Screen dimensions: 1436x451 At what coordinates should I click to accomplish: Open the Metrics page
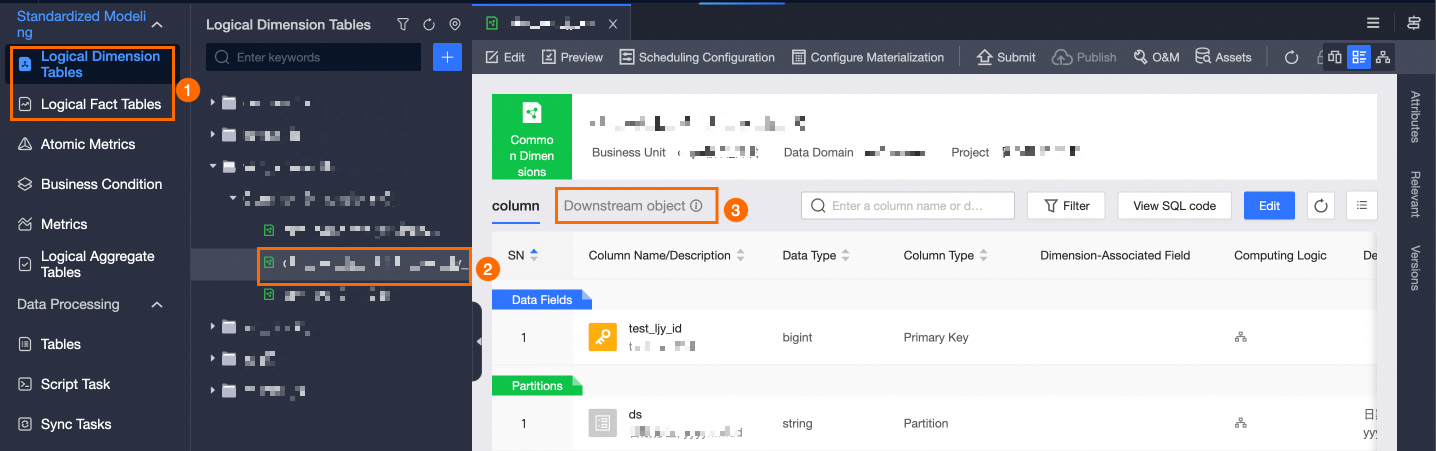64,224
